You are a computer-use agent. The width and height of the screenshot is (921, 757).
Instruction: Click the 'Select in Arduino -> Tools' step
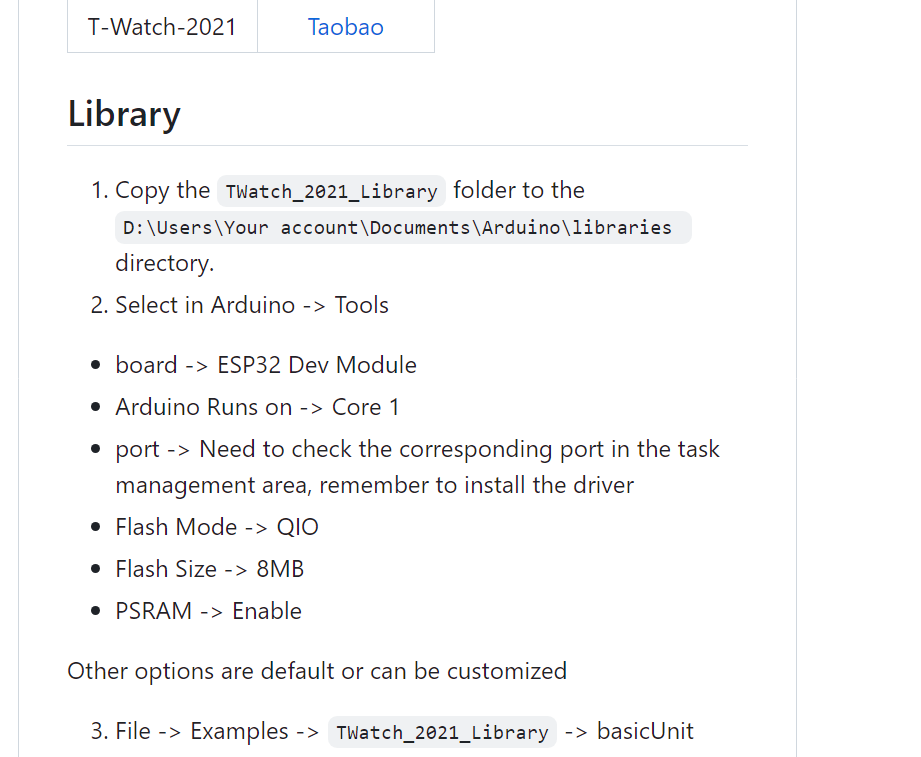(251, 305)
